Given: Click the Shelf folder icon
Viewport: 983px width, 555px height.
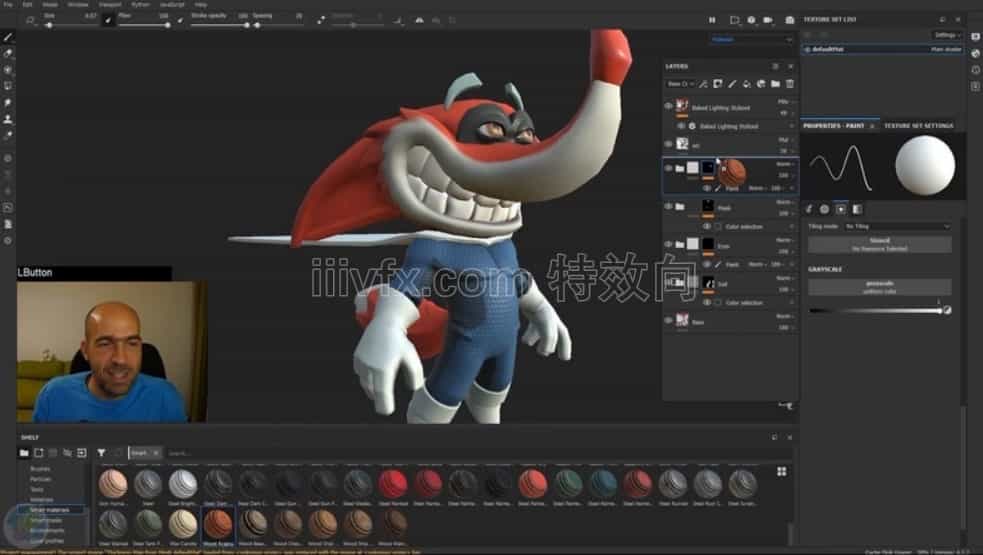Looking at the screenshot, I should pos(24,453).
